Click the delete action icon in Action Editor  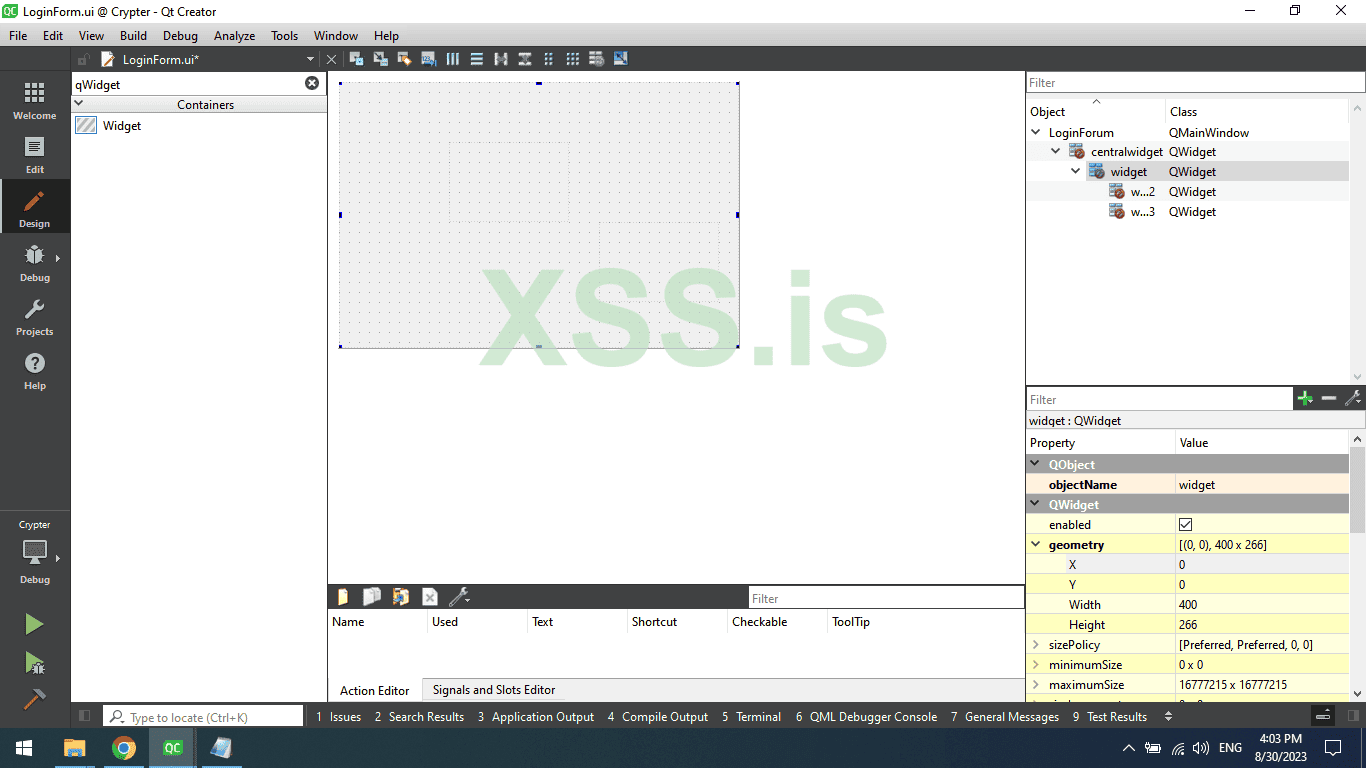pyautogui.click(x=429, y=596)
